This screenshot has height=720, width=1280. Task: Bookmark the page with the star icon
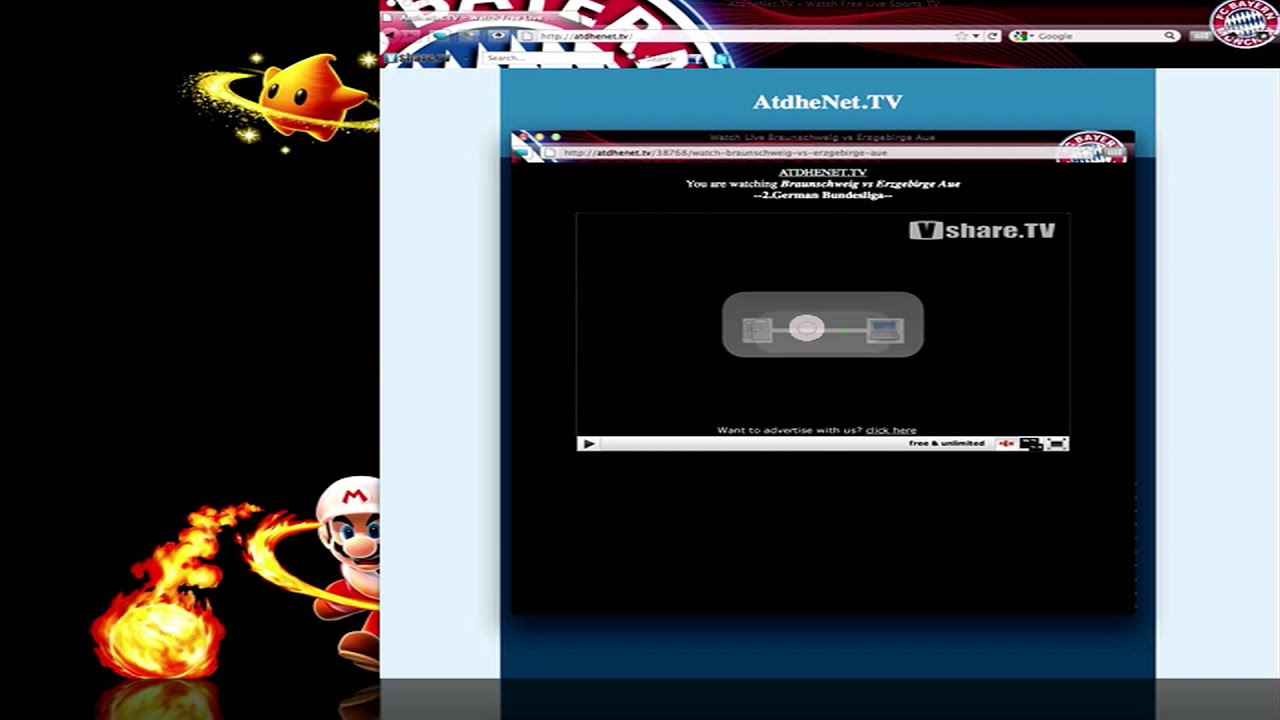coord(961,36)
